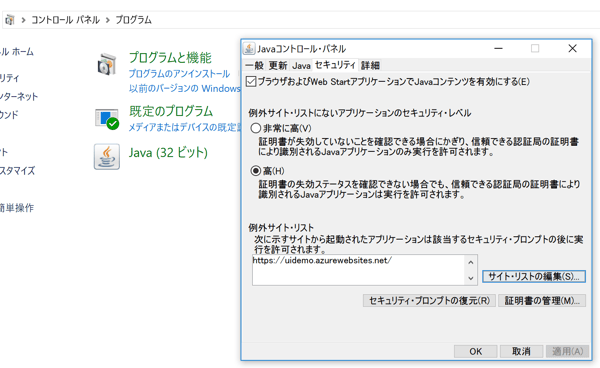This screenshot has width=600, height=368.
Task: Expand the chevron after コントロール パネル breadcrumb
Action: pos(108,20)
